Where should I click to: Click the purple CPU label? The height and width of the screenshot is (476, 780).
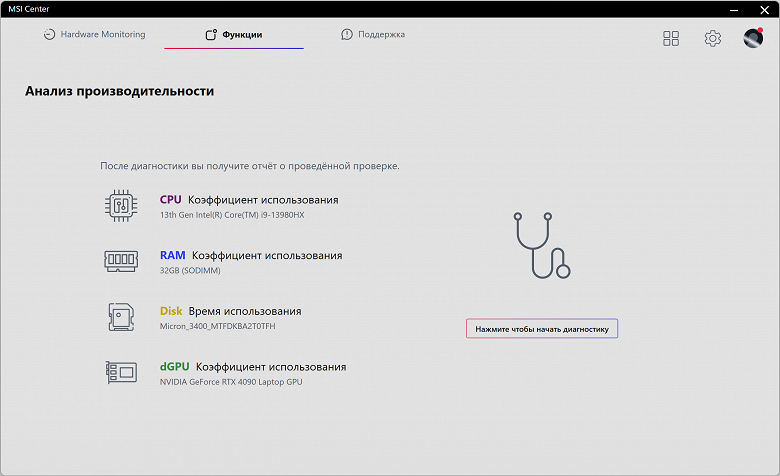(x=171, y=199)
